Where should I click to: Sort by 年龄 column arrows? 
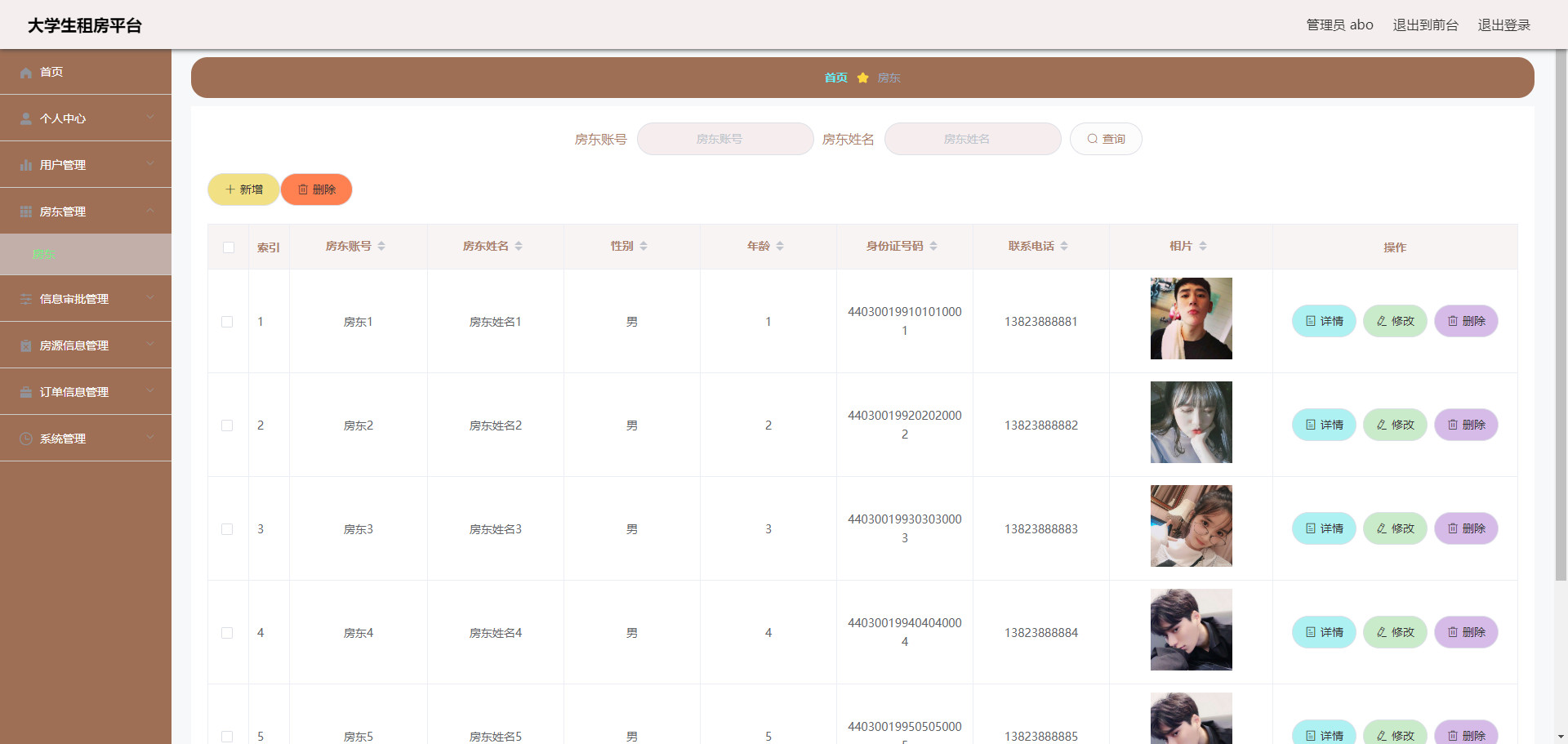pos(780,246)
